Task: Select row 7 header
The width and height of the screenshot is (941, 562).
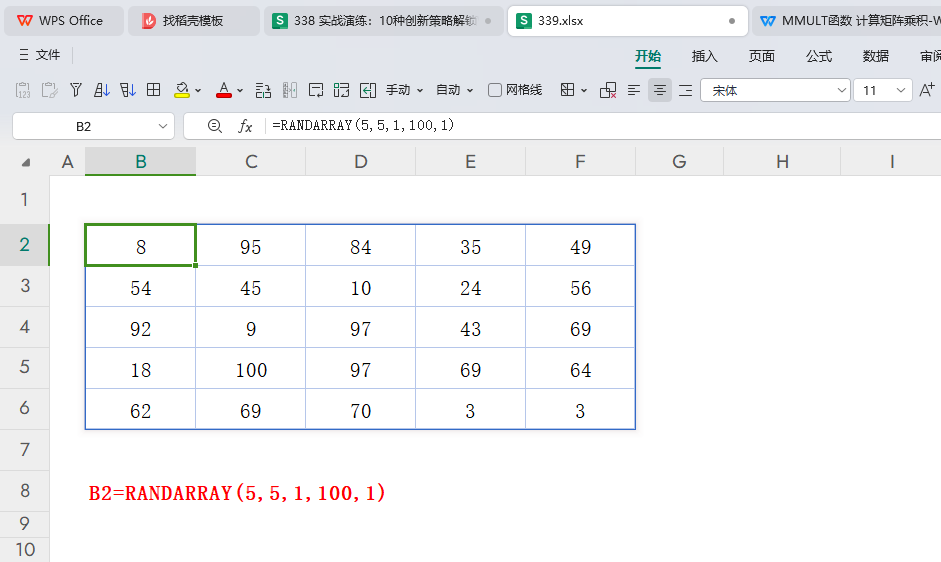Action: click(25, 449)
